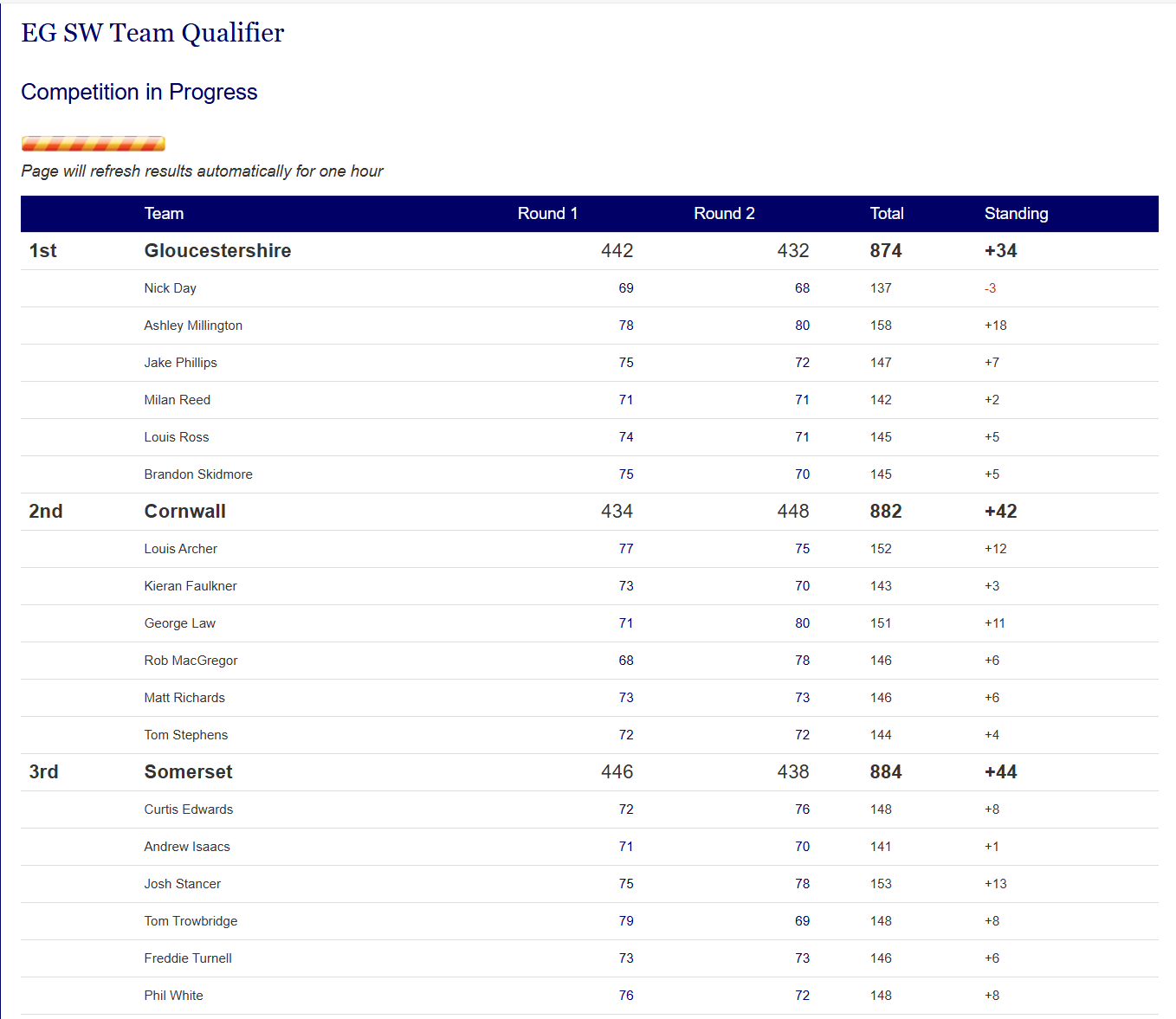Click Nick Day's Round 1 score 69
This screenshot has width=1176, height=1019.
[x=625, y=288]
